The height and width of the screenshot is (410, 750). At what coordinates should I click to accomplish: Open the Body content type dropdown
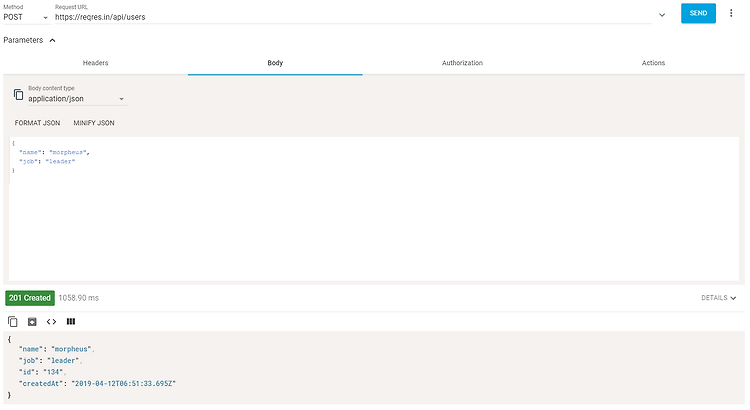pos(77,99)
